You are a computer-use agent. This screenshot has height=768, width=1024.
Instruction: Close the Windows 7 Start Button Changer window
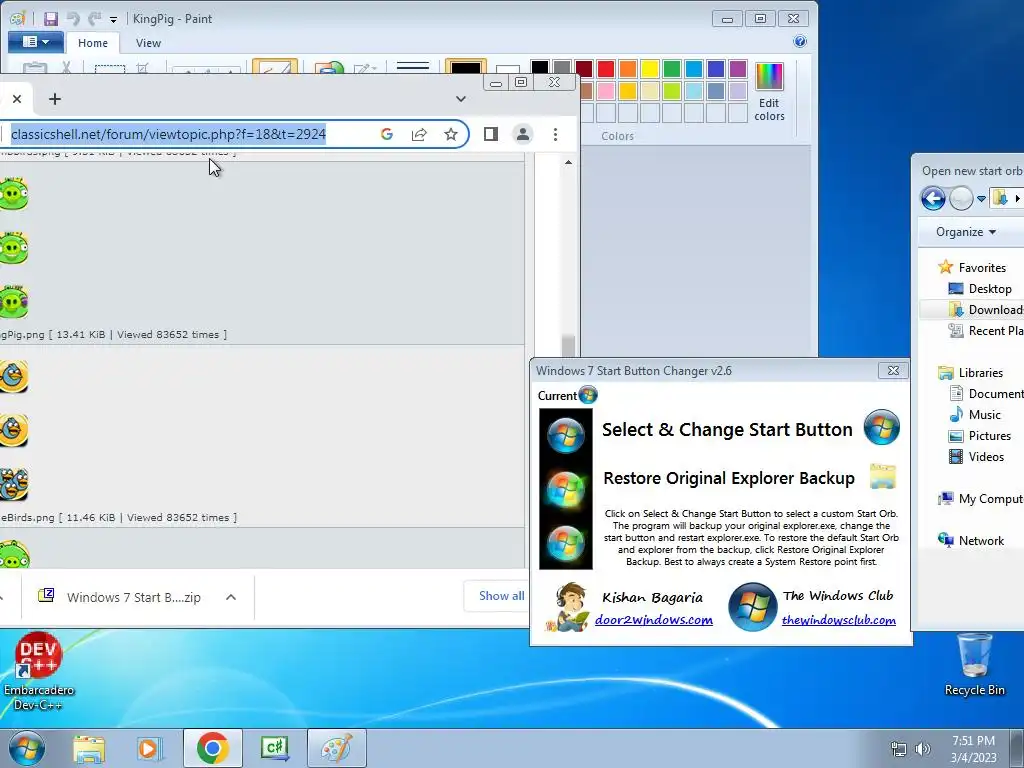893,370
